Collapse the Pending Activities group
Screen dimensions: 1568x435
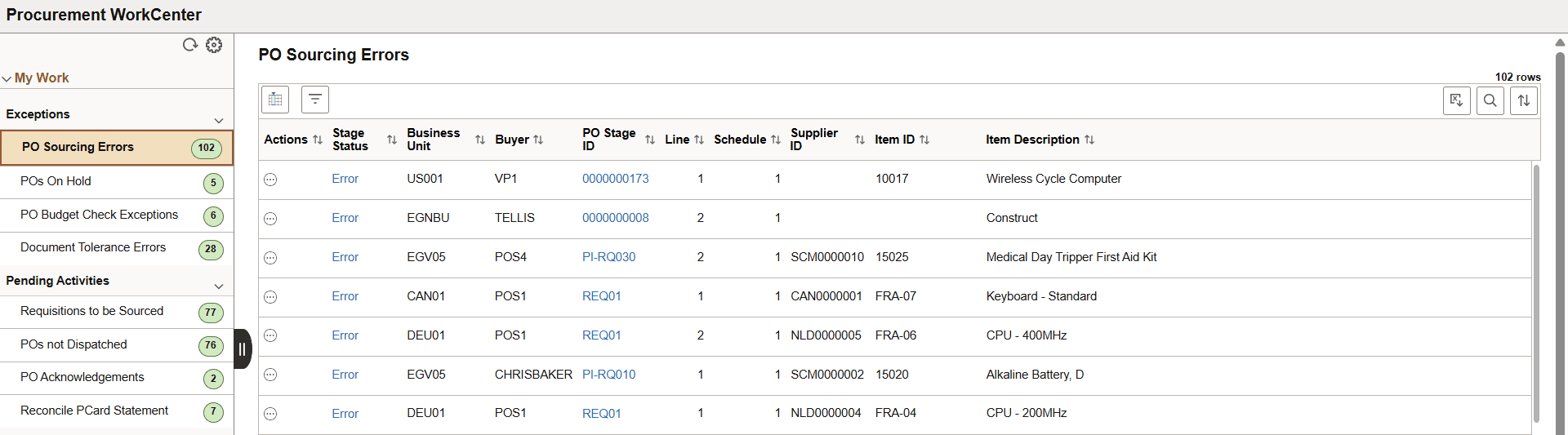218,286
